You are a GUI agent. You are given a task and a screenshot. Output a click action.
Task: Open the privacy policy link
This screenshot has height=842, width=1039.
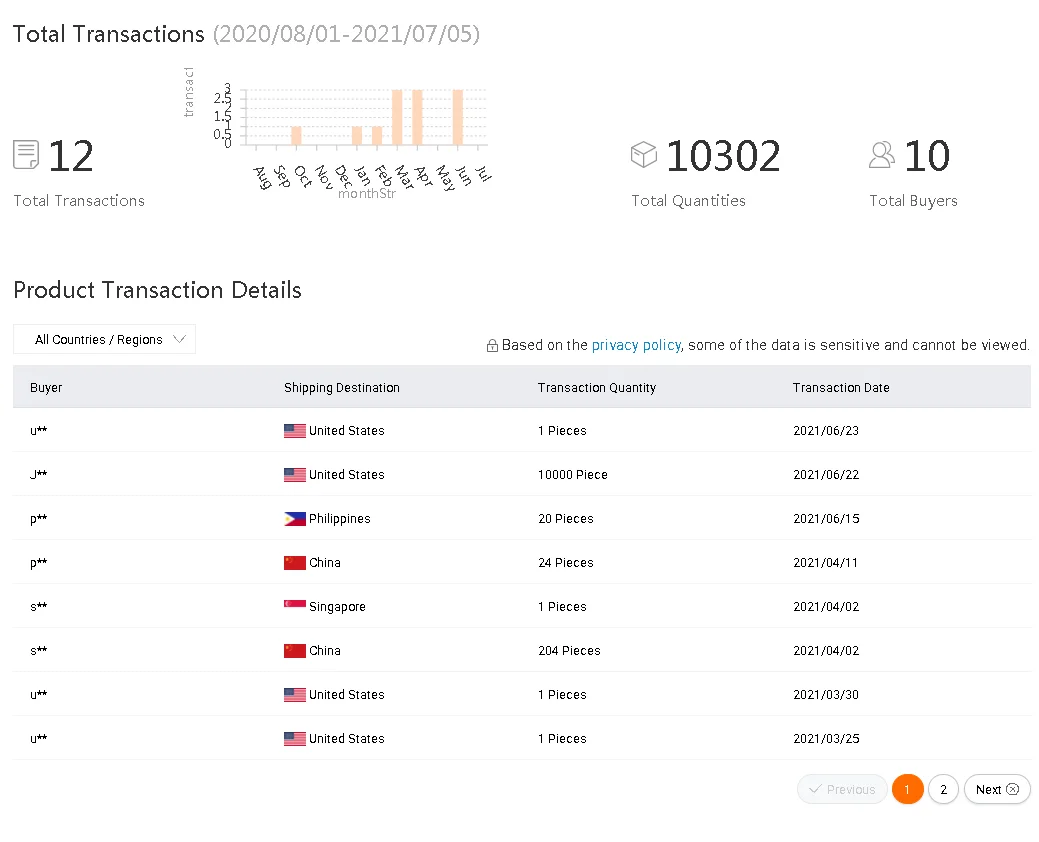coord(636,345)
